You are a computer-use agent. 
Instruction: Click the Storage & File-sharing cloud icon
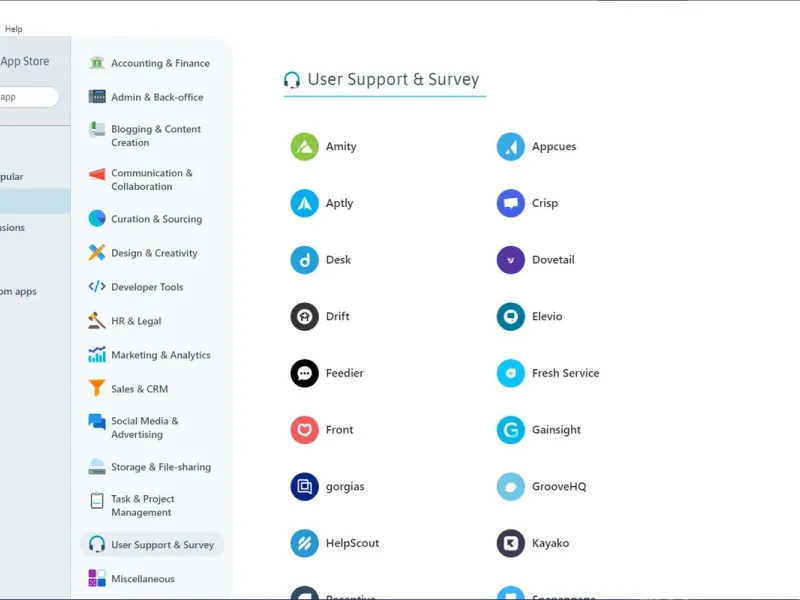tap(96, 466)
